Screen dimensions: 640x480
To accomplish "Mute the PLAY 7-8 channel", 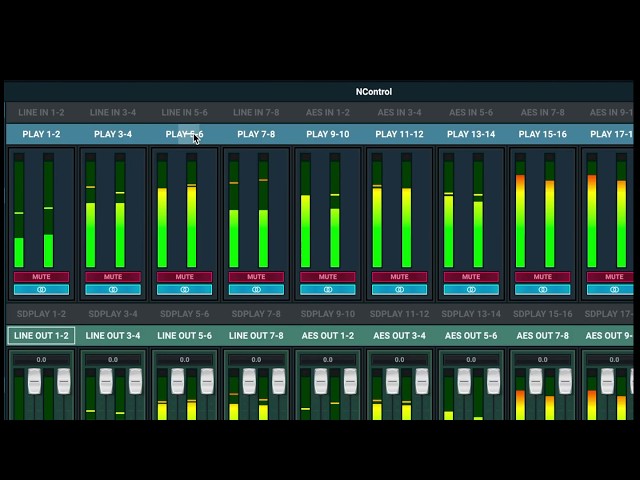I will tap(256, 277).
